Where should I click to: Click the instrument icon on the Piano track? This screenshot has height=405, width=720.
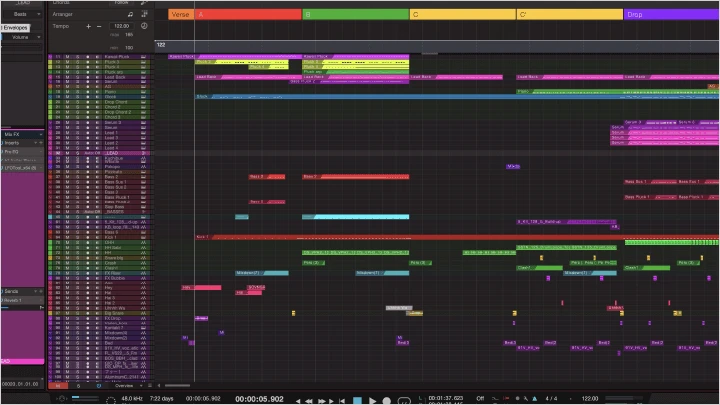click(143, 92)
